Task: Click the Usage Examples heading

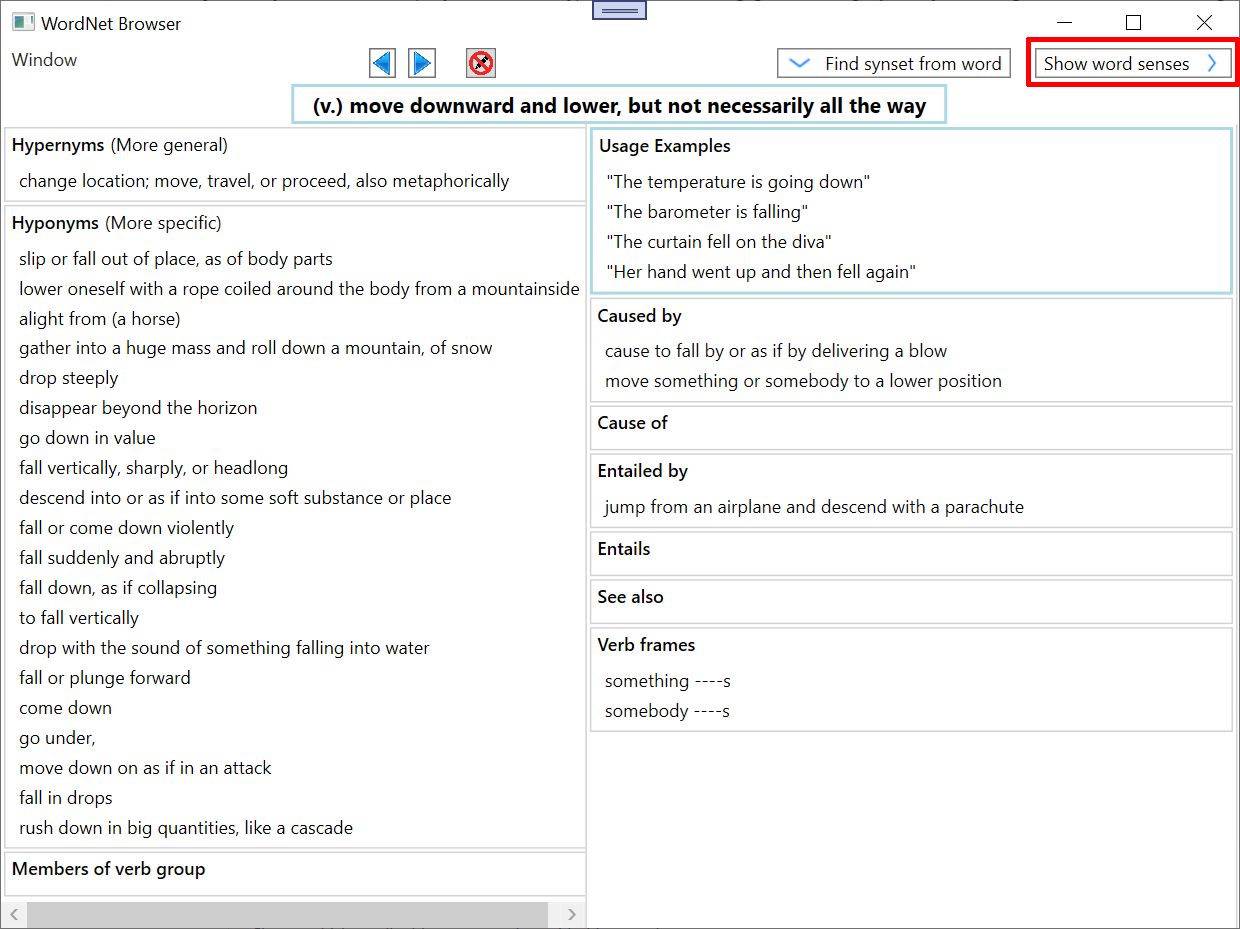Action: 665,146
